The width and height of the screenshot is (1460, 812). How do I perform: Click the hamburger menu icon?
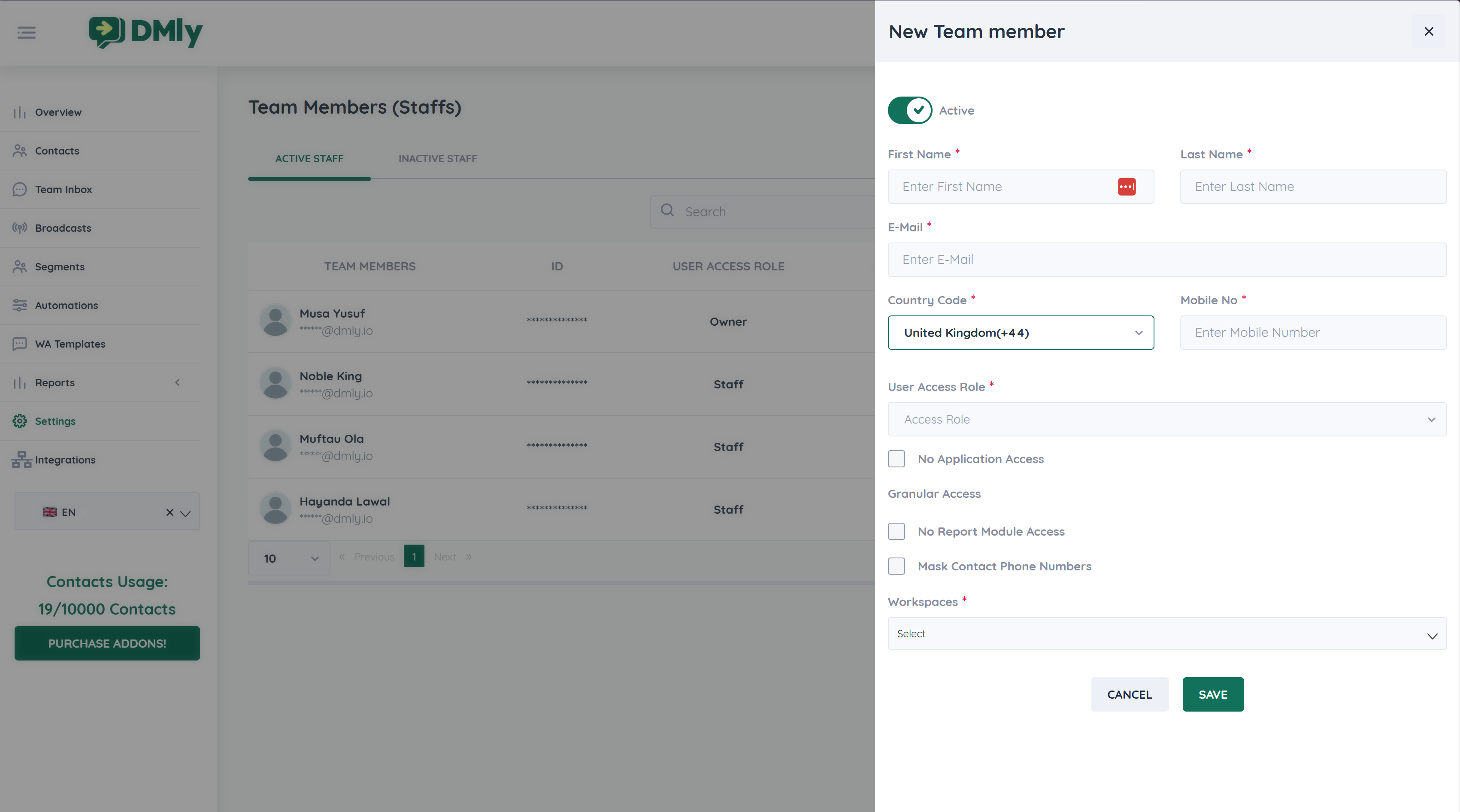(x=26, y=32)
